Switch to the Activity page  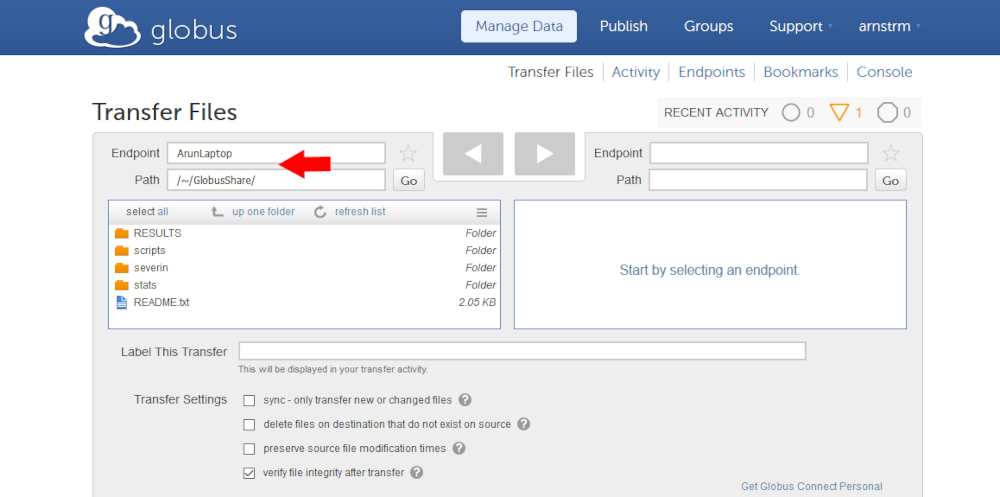(635, 72)
